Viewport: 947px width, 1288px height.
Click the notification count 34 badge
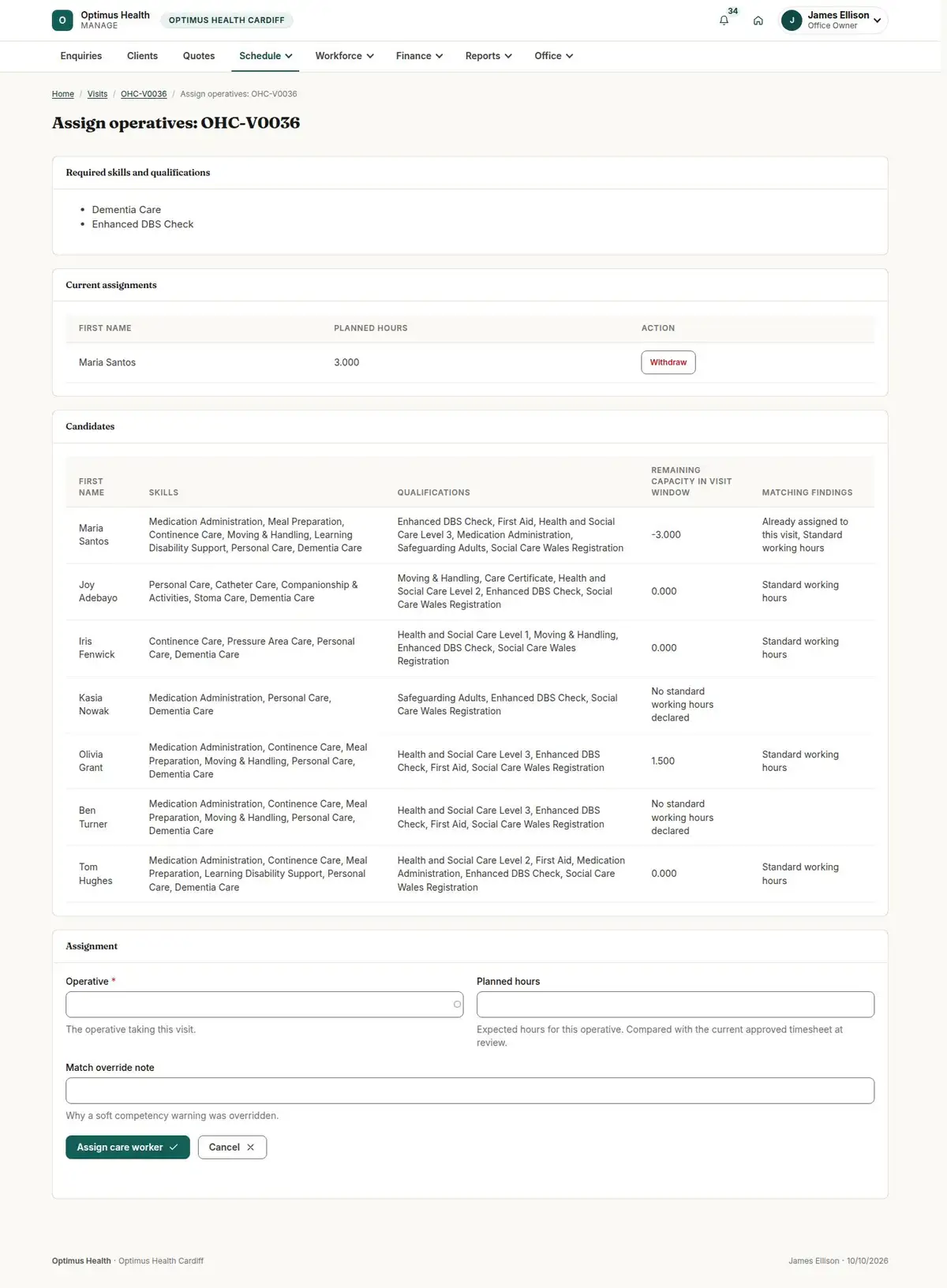tap(733, 11)
